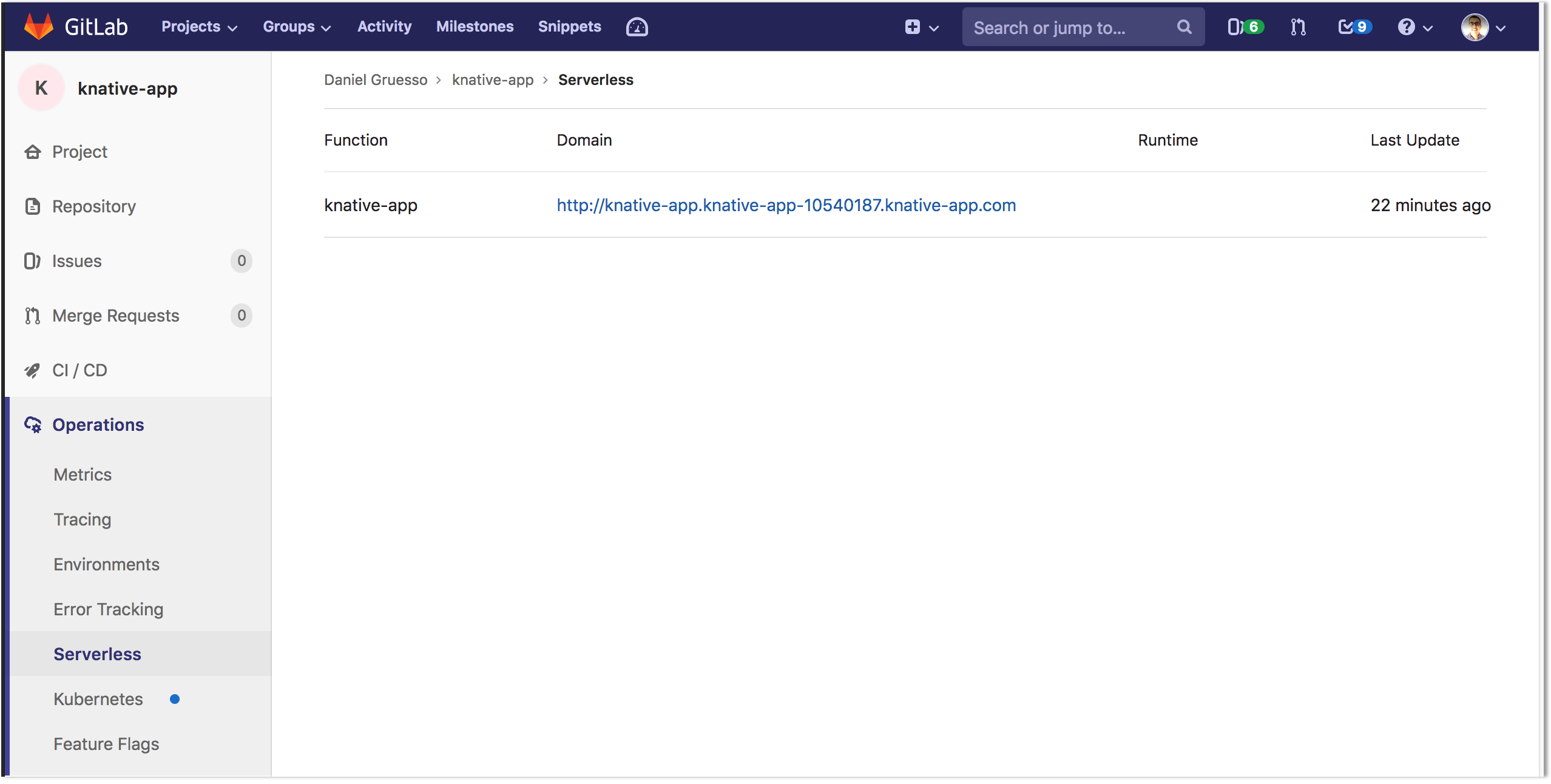Open Tracing under Operations
Viewport: 1551px width, 784px height.
(83, 519)
